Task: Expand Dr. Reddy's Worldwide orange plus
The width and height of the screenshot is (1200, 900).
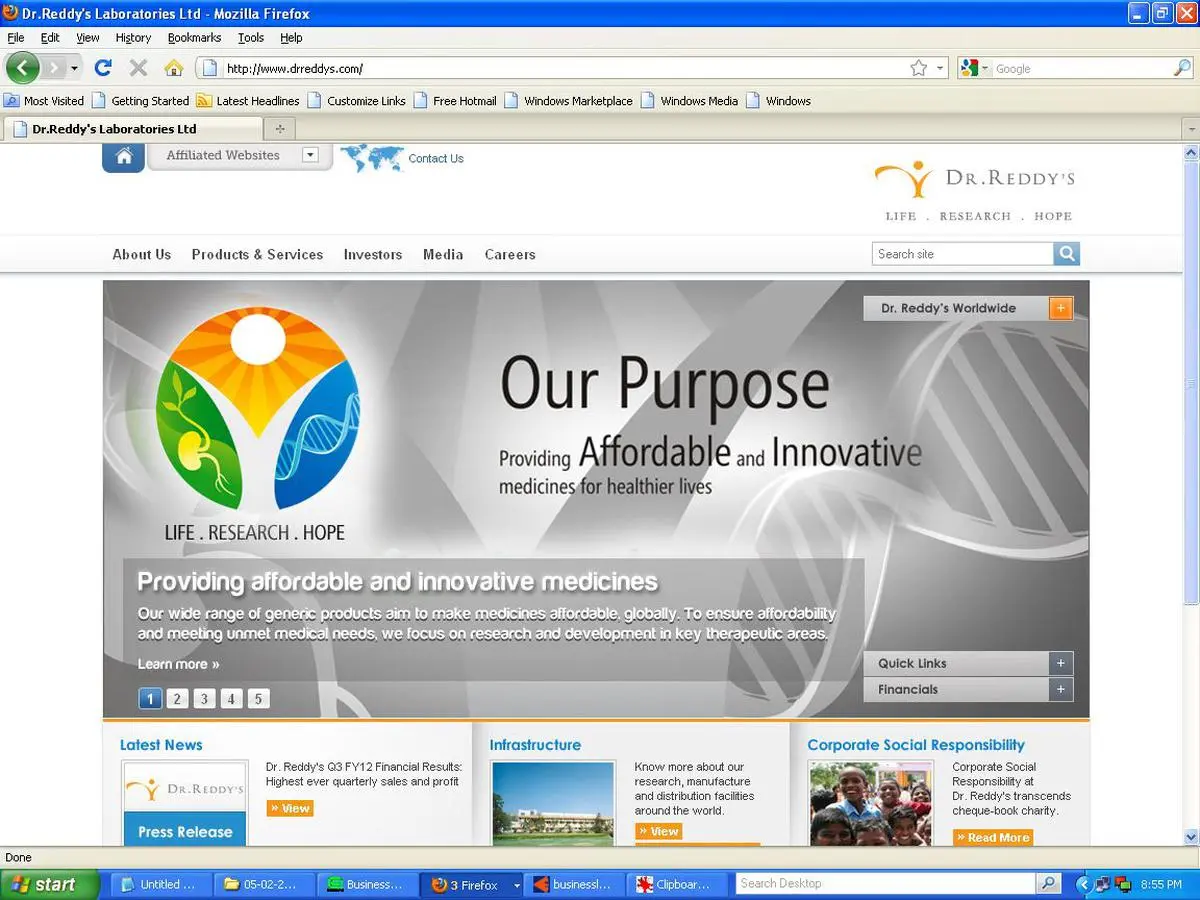Action: (1061, 308)
